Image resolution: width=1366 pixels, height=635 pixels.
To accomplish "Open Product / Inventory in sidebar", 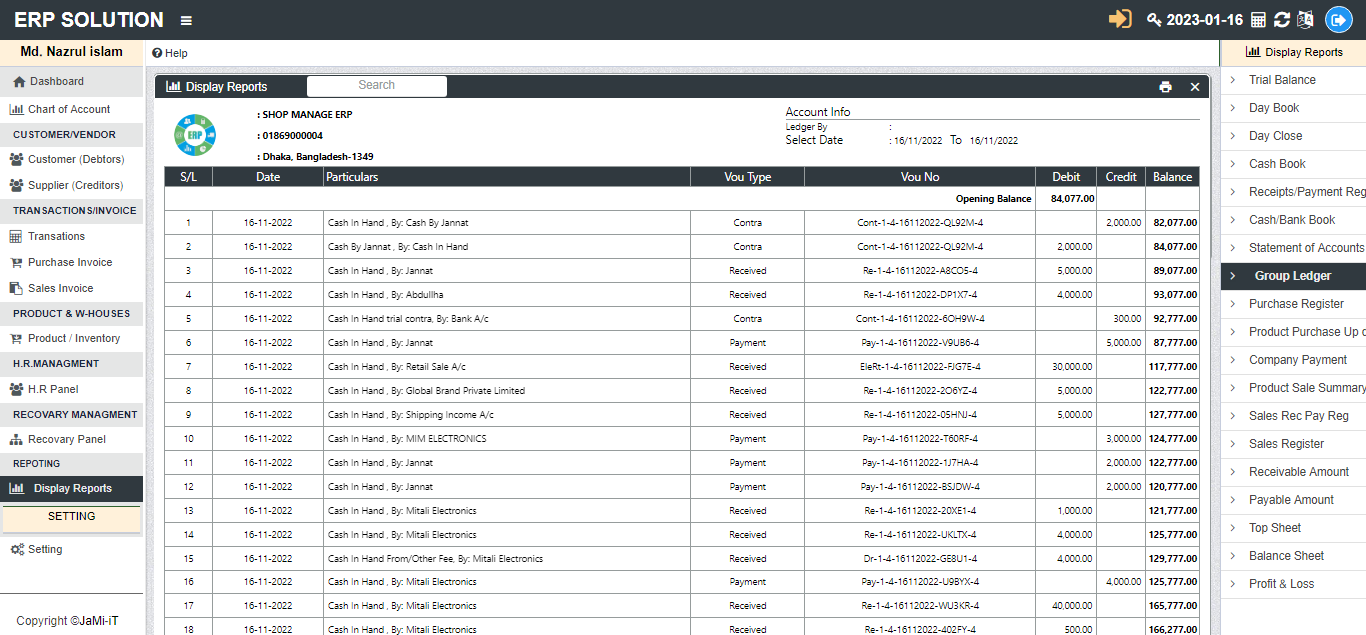I will click(x=73, y=338).
